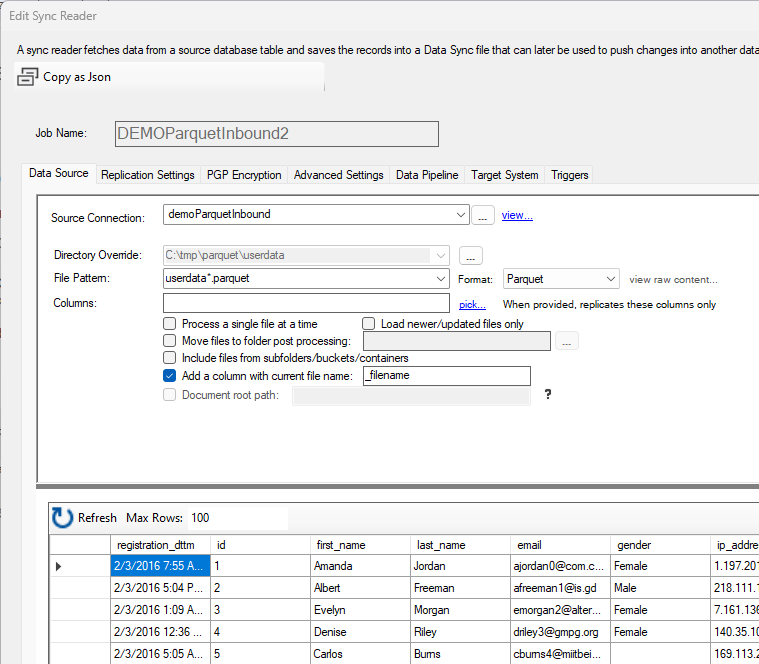Open the Data Pipeline tab
This screenshot has height=664, width=759.
[x=427, y=175]
